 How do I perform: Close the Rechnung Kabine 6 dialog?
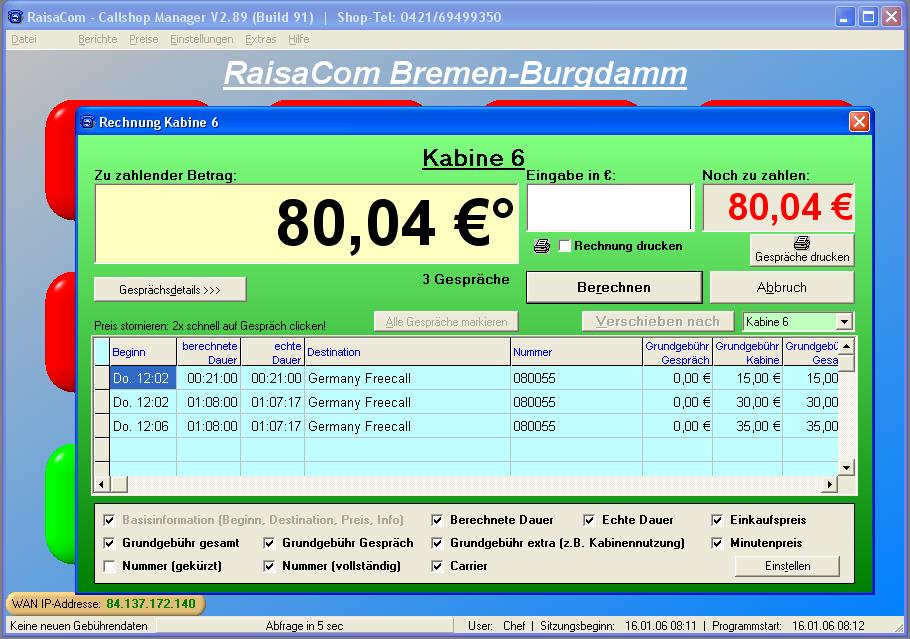pos(859,122)
